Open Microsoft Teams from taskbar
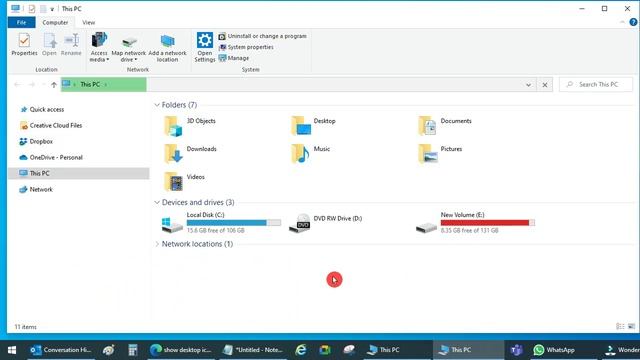This screenshot has height=360, width=640. click(x=516, y=350)
